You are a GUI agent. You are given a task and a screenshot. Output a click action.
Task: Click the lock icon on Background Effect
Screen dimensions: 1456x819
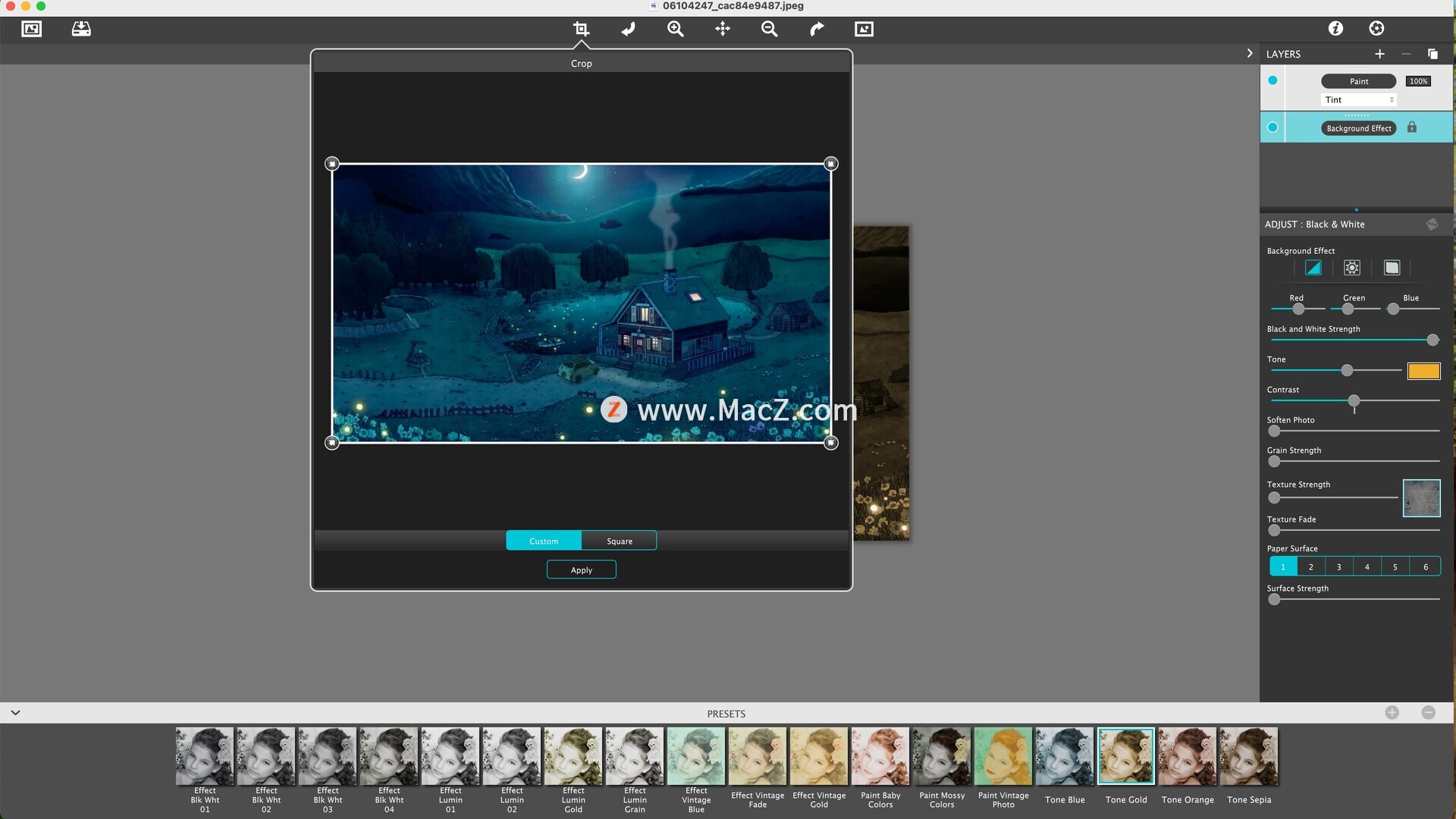(1412, 127)
